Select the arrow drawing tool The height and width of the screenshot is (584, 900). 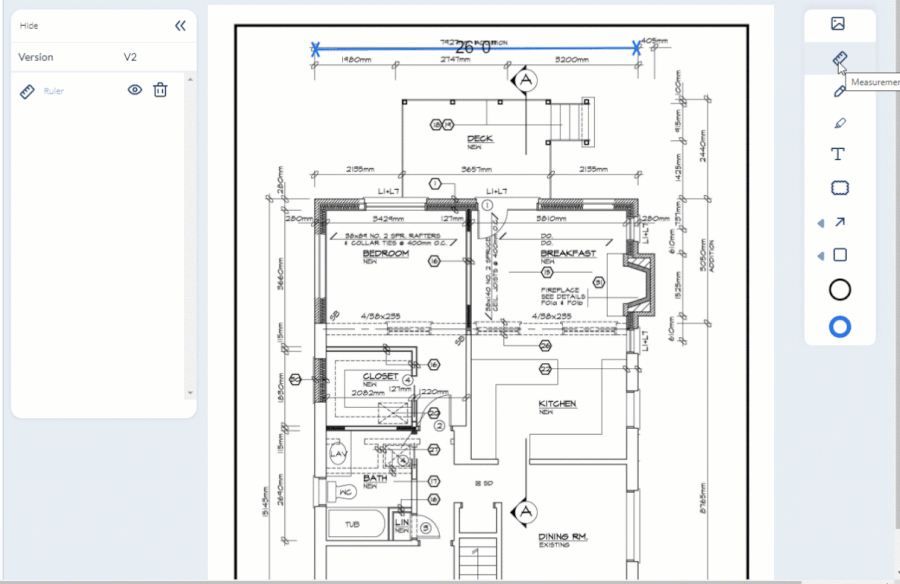pyautogui.click(x=840, y=222)
